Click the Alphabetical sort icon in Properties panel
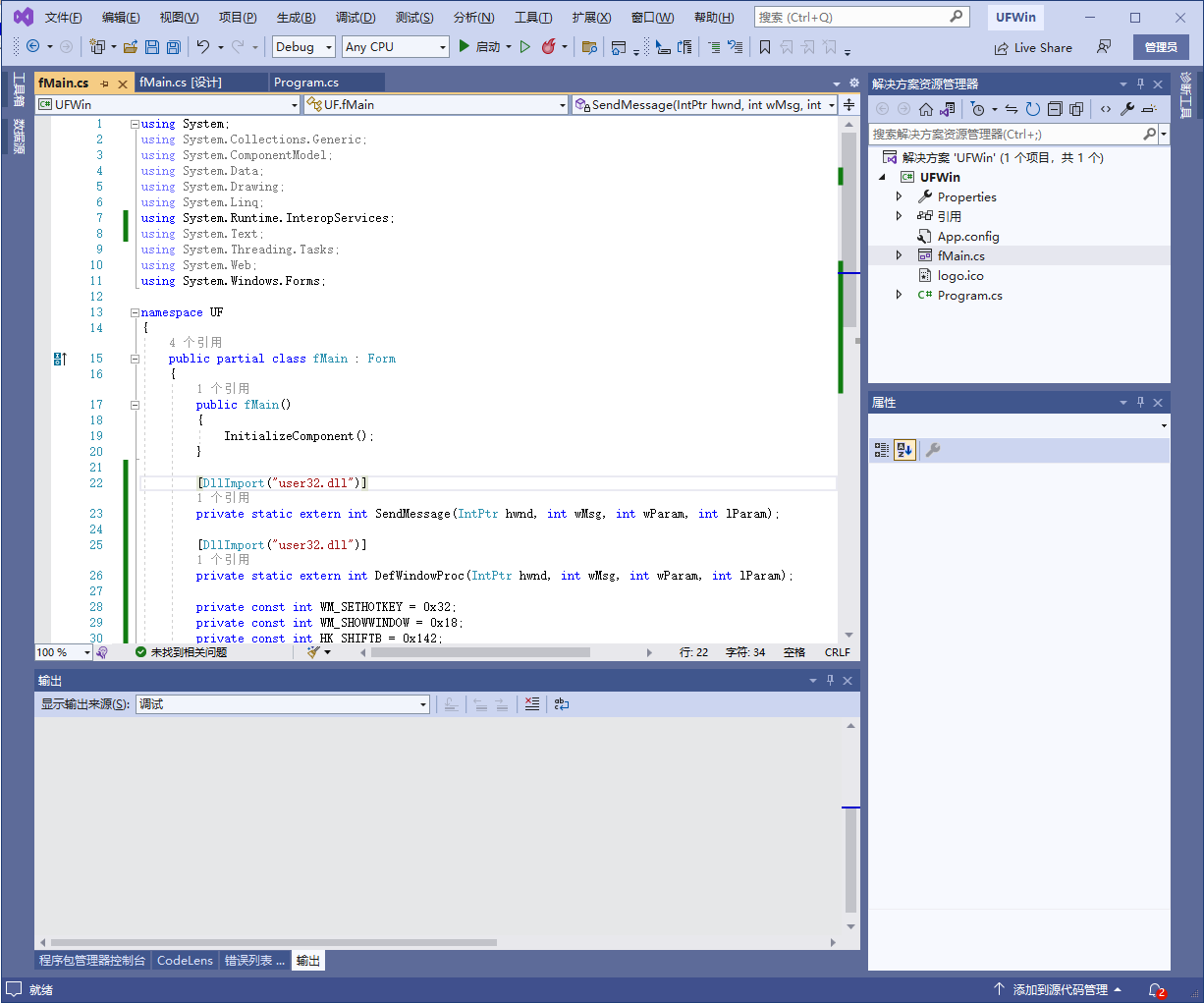The width and height of the screenshot is (1204, 1003). point(904,450)
